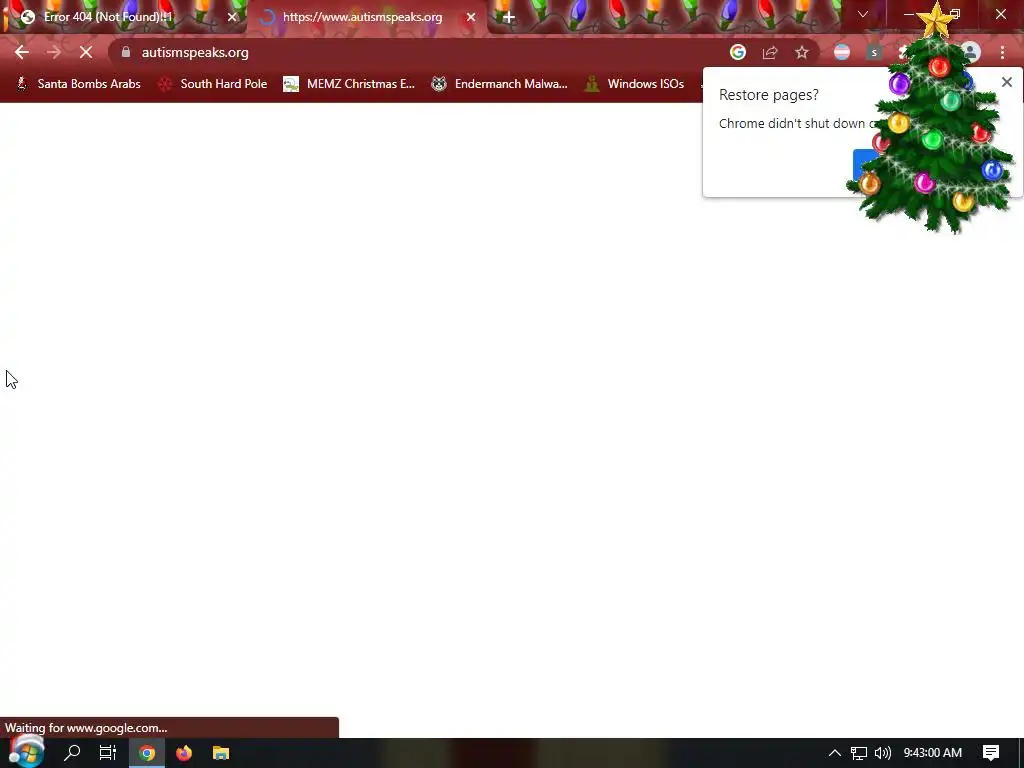Open the Endermanch Malwa... bookmark
Image resolution: width=1024 pixels, height=768 pixels.
click(500, 84)
